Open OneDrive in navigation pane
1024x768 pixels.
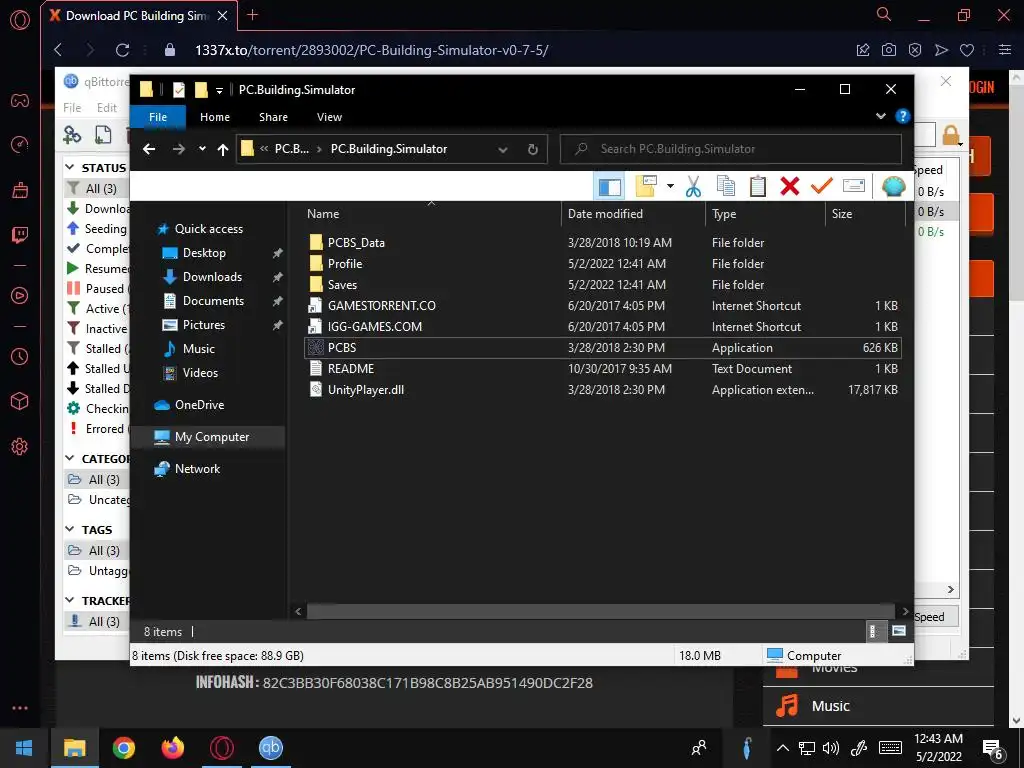[199, 405]
